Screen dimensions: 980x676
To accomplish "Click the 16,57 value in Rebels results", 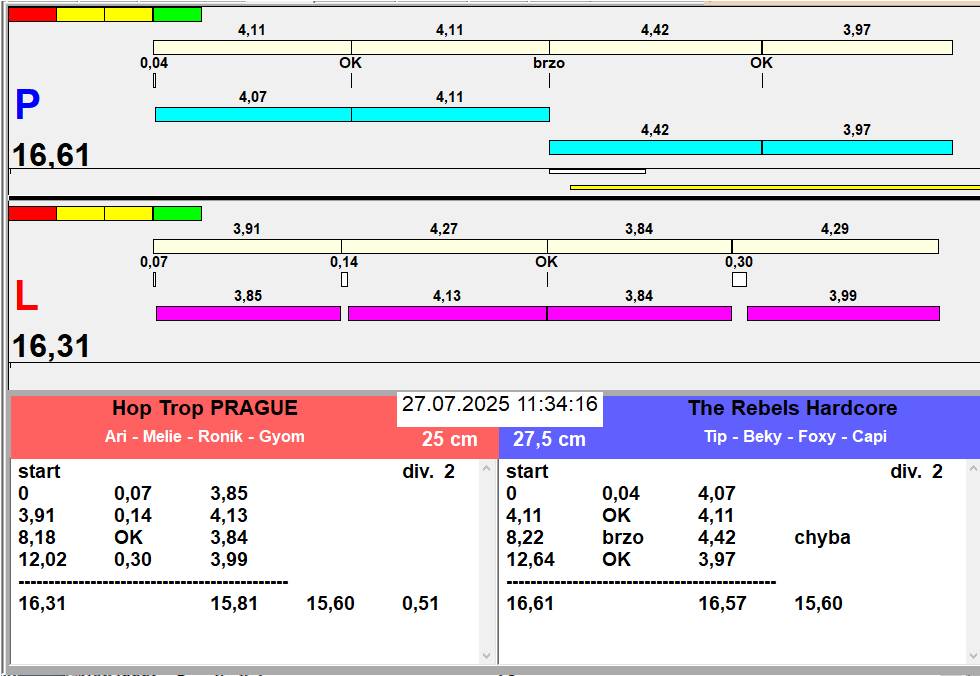I will [722, 604].
